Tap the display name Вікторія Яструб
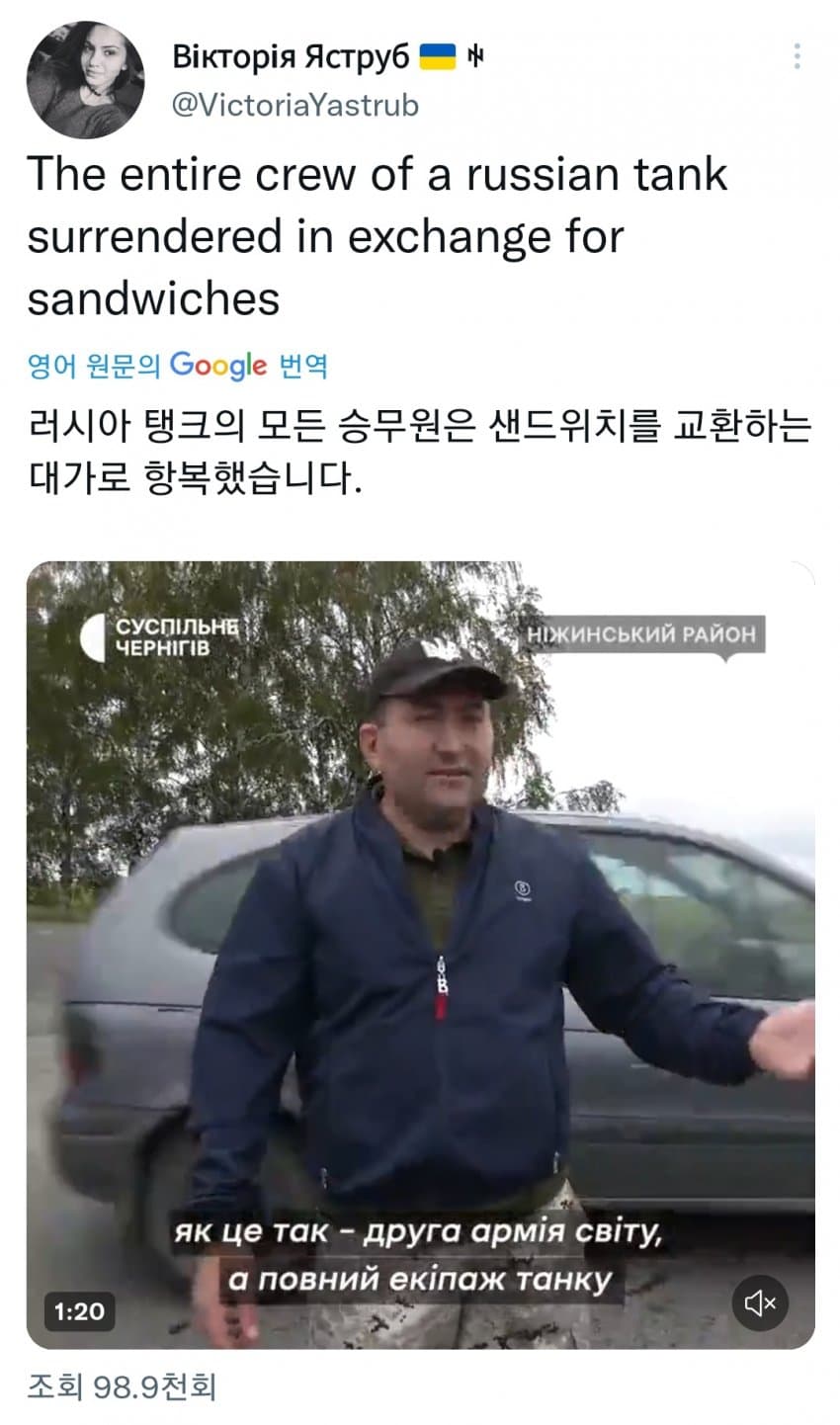The width and height of the screenshot is (840, 1425). pyautogui.click(x=292, y=56)
